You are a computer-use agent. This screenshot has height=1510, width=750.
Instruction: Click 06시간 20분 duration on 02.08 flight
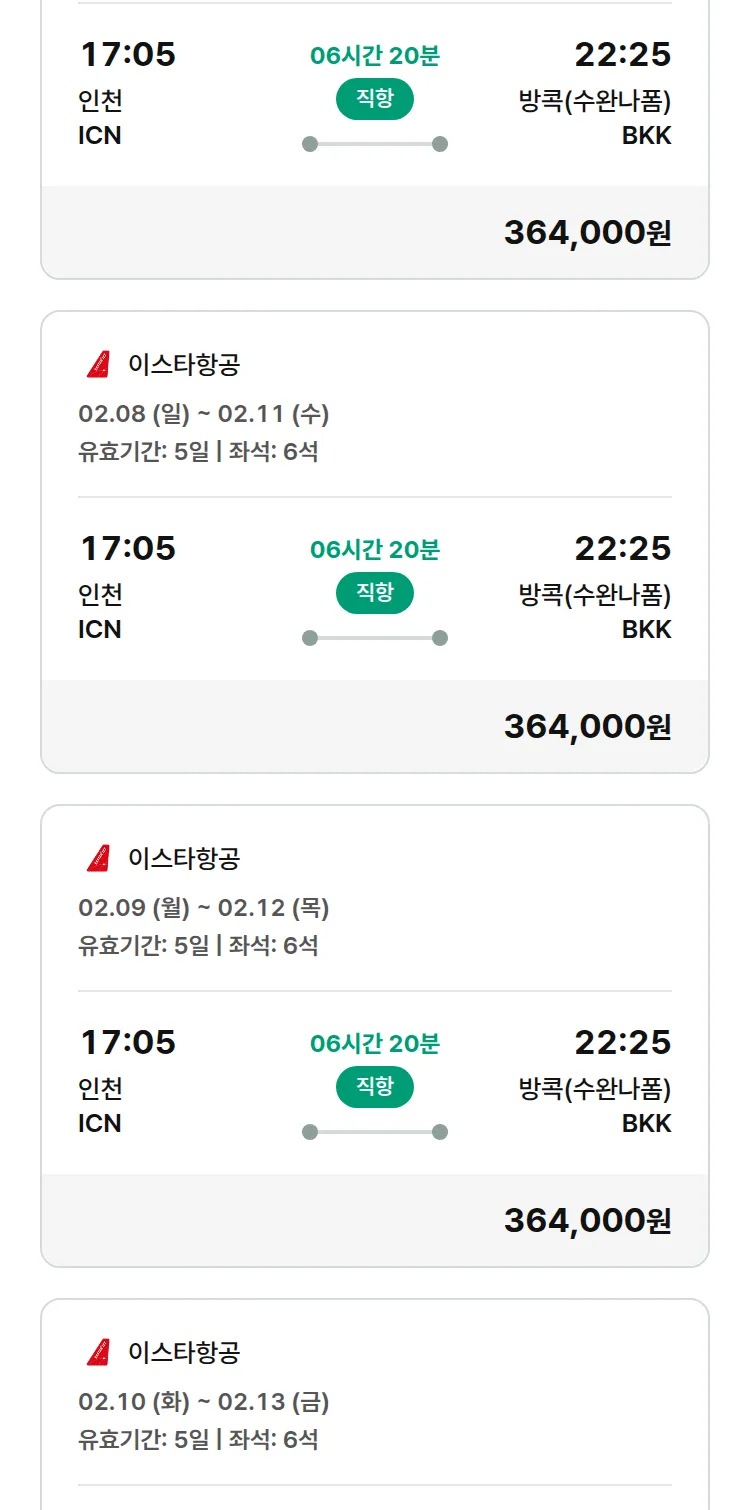pos(375,550)
